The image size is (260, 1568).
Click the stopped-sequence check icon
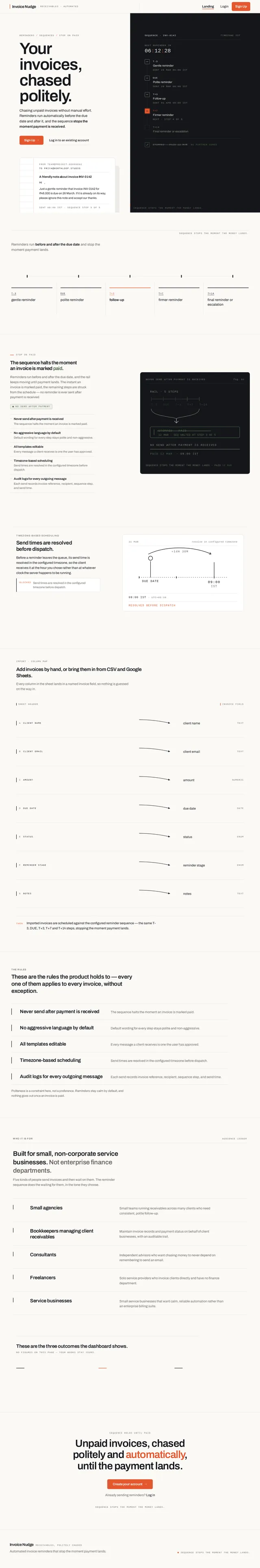147,145
